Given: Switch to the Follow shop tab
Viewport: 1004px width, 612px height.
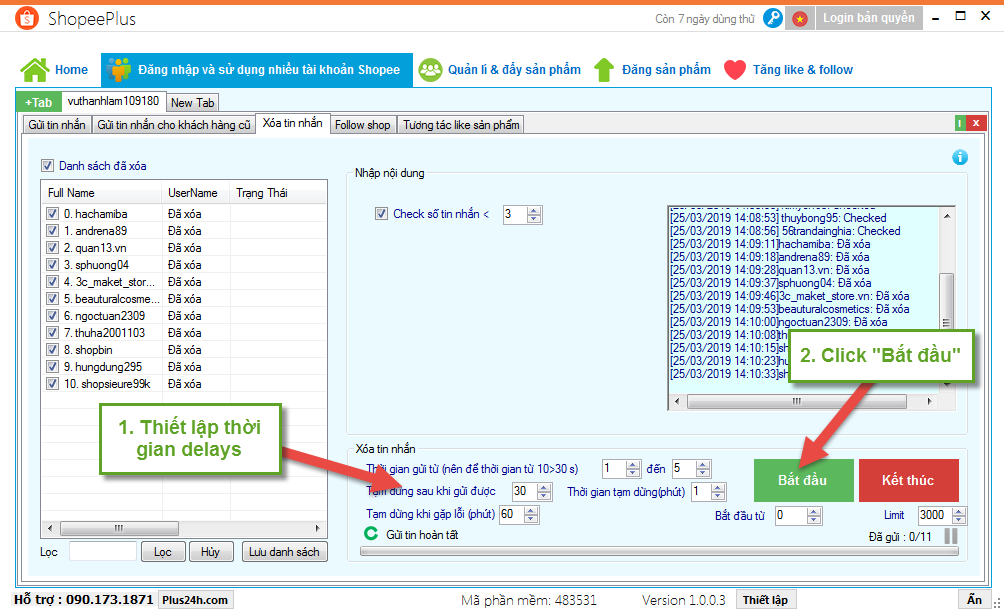Looking at the screenshot, I should tap(362, 125).
